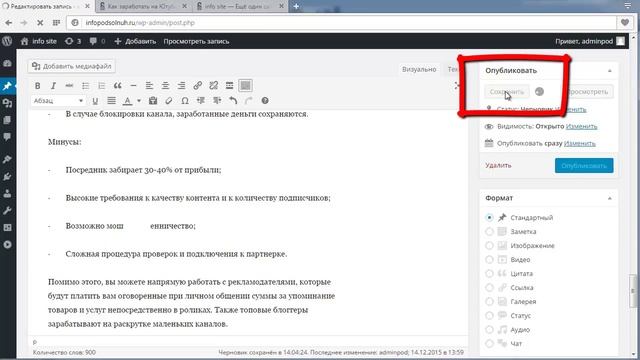Insert a blockquote
The height and width of the screenshot is (360, 640).
[x=118, y=86]
